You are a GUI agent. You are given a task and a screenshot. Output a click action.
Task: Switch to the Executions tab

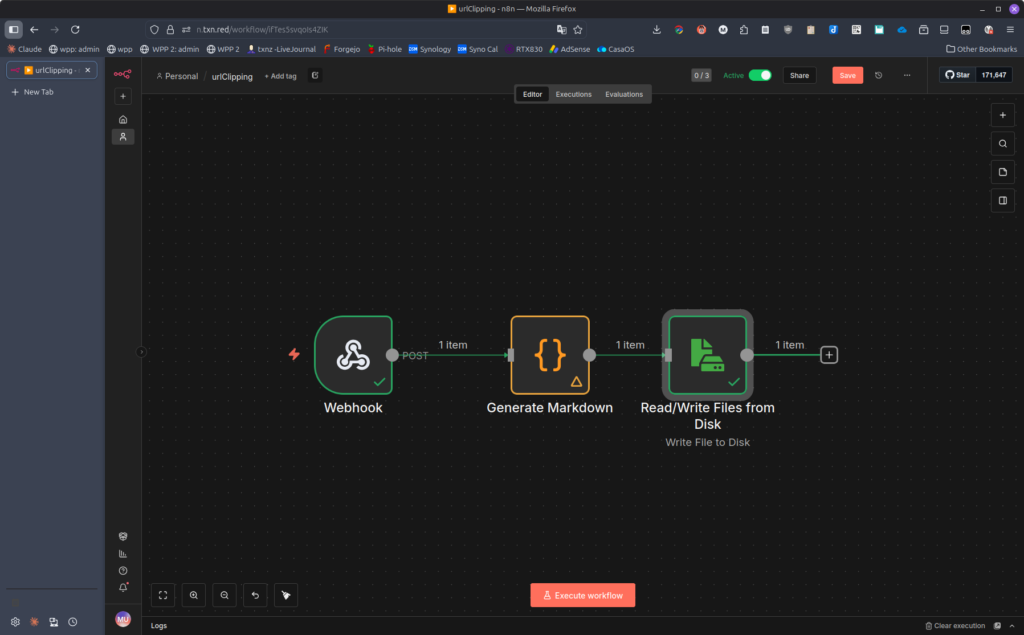click(x=573, y=94)
